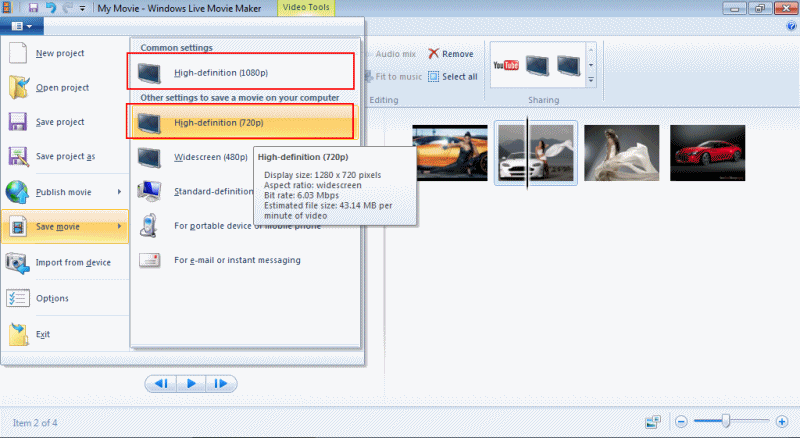Select the red car clip thumbnail
The width and height of the screenshot is (800, 438).
708,153
